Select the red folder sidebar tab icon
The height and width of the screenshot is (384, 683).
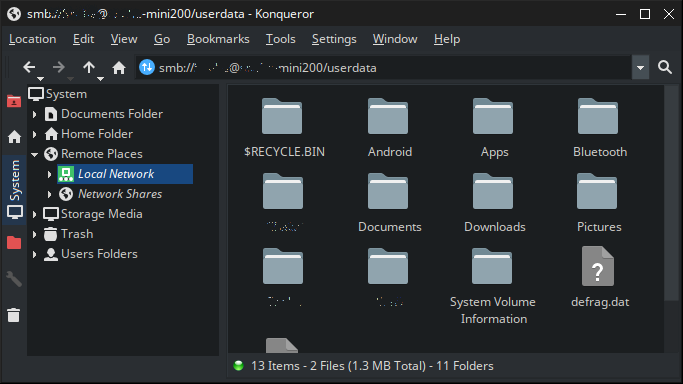[x=14, y=243]
